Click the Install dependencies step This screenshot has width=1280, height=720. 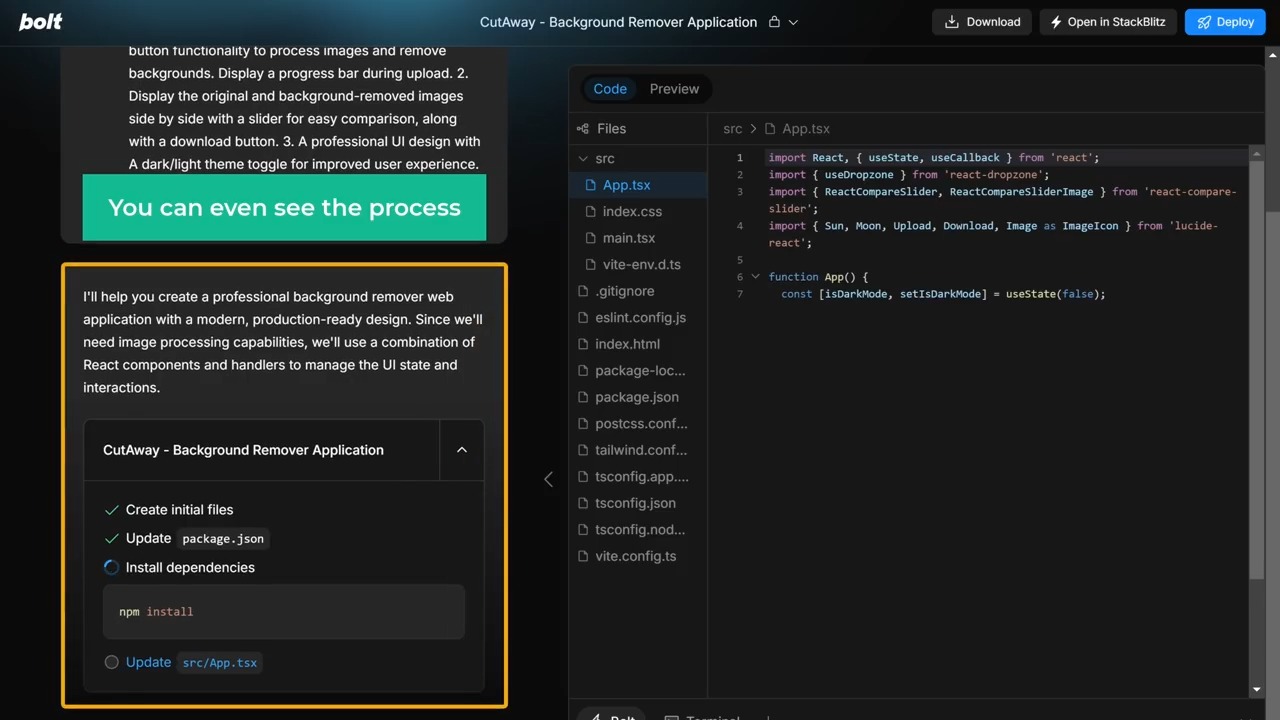190,568
